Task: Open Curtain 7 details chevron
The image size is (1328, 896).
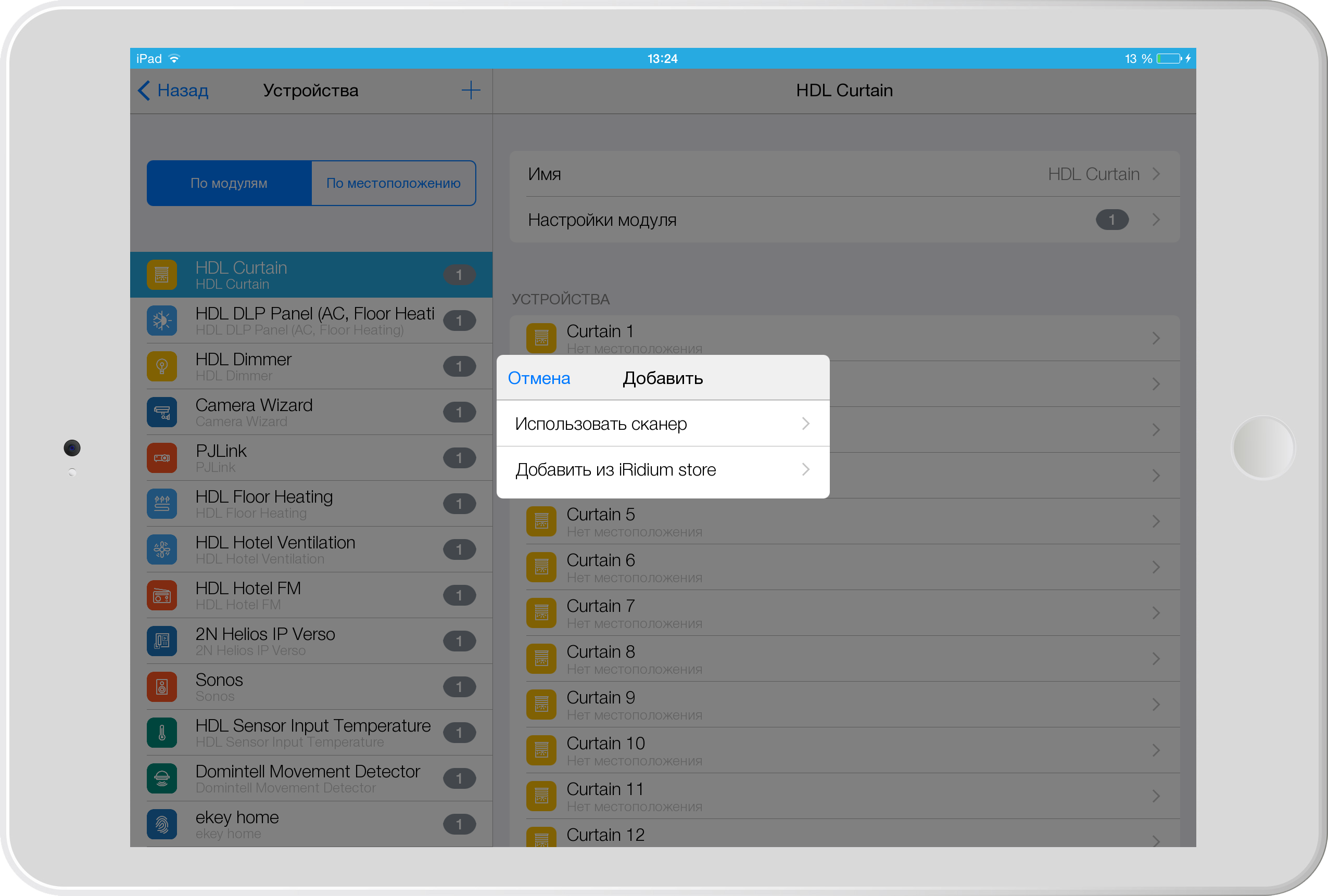Action: (1156, 613)
